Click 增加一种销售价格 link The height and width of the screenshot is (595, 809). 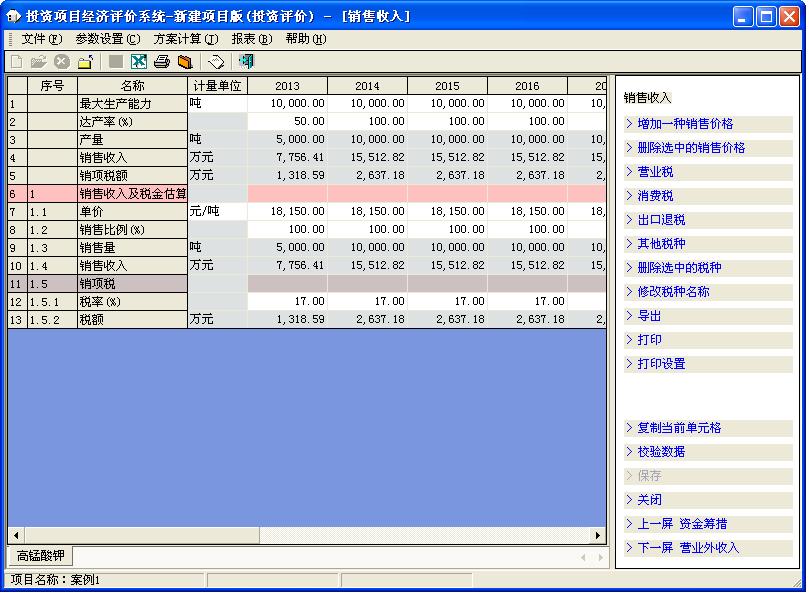coord(685,124)
